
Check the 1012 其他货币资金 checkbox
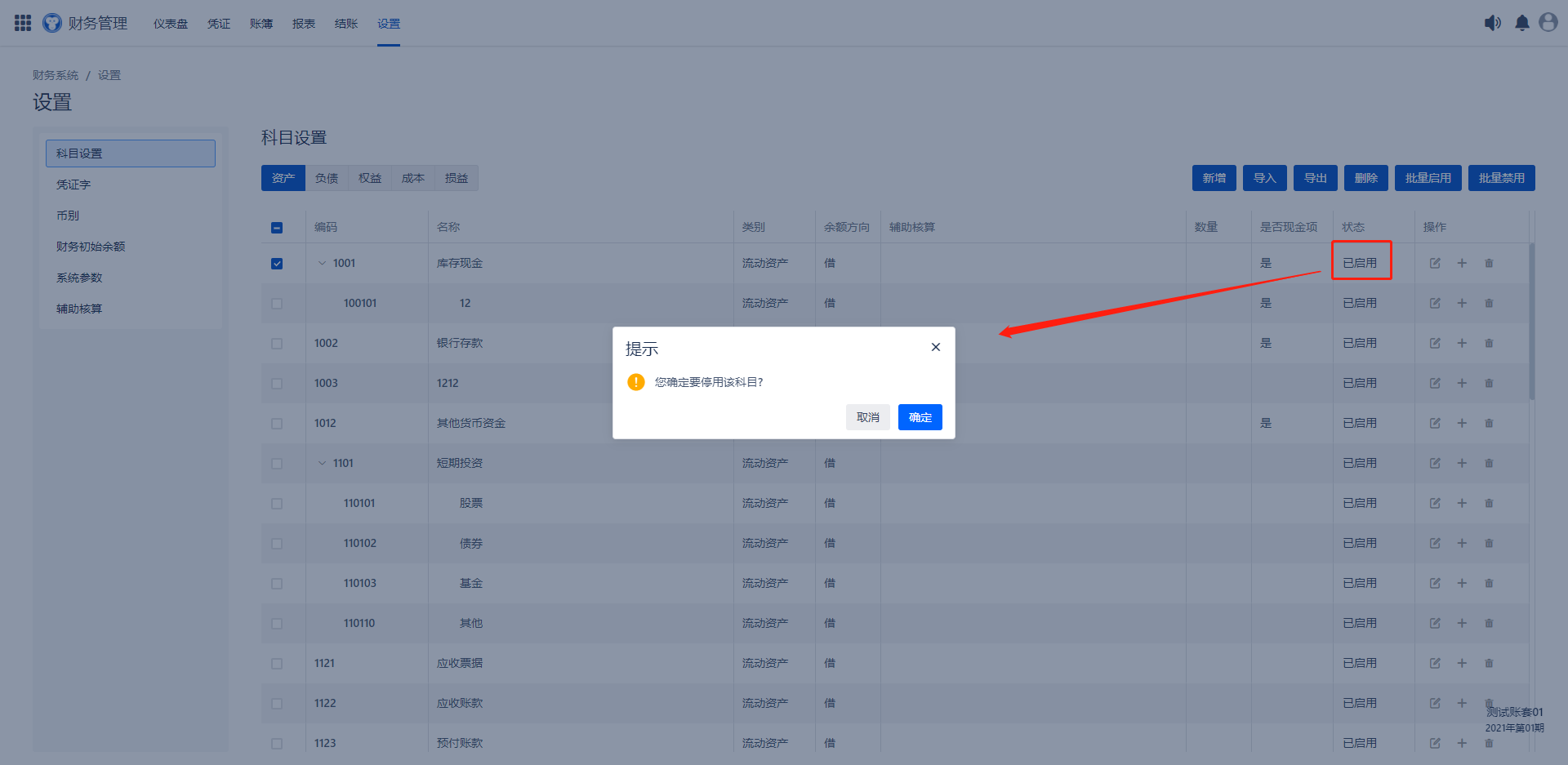(277, 424)
